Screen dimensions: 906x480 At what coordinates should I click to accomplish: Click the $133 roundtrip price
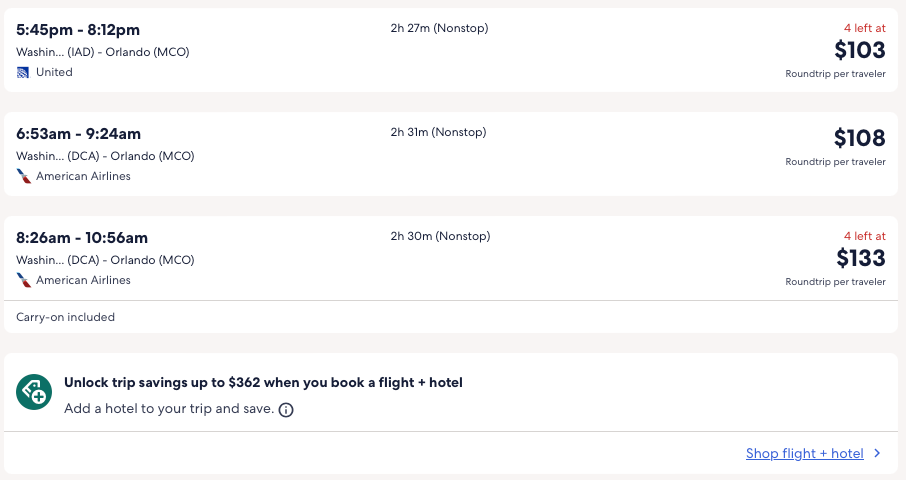(x=860, y=258)
